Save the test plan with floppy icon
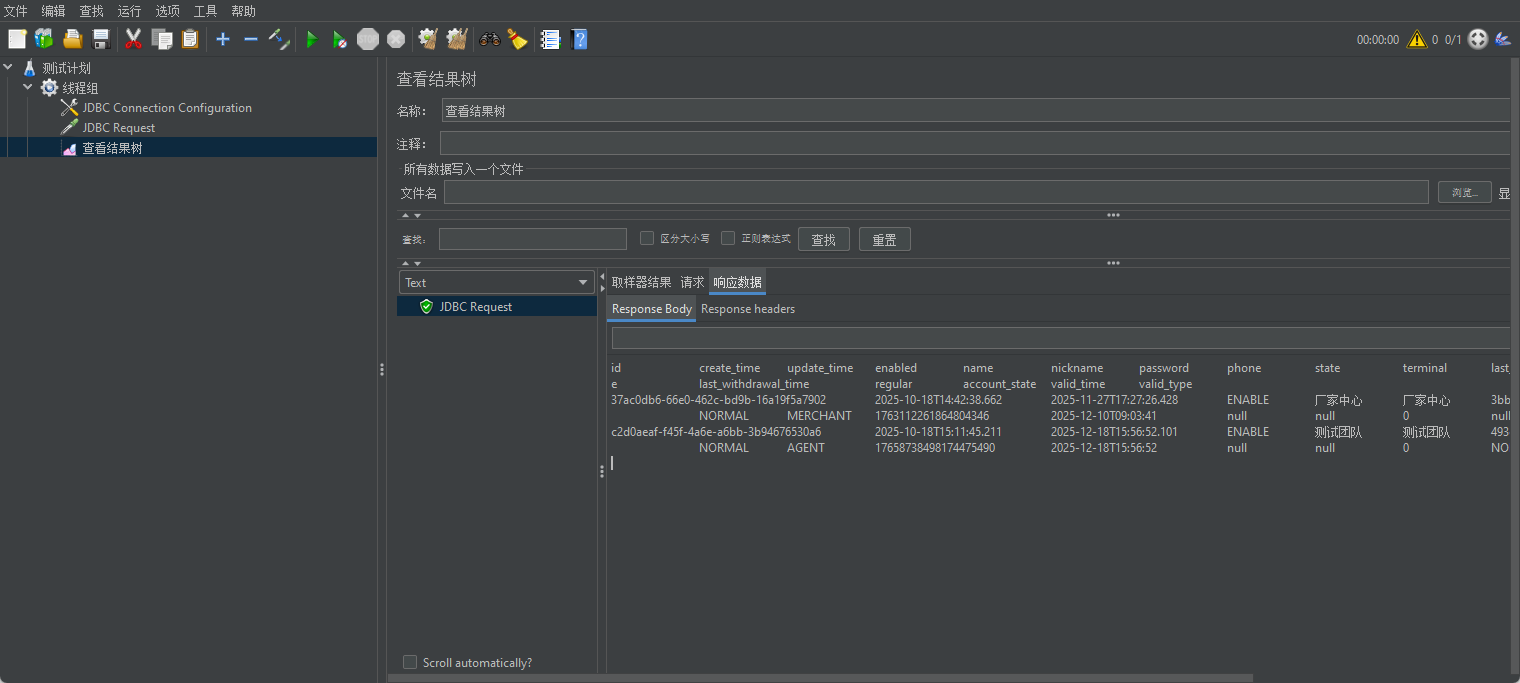1520x683 pixels. pyautogui.click(x=100, y=39)
